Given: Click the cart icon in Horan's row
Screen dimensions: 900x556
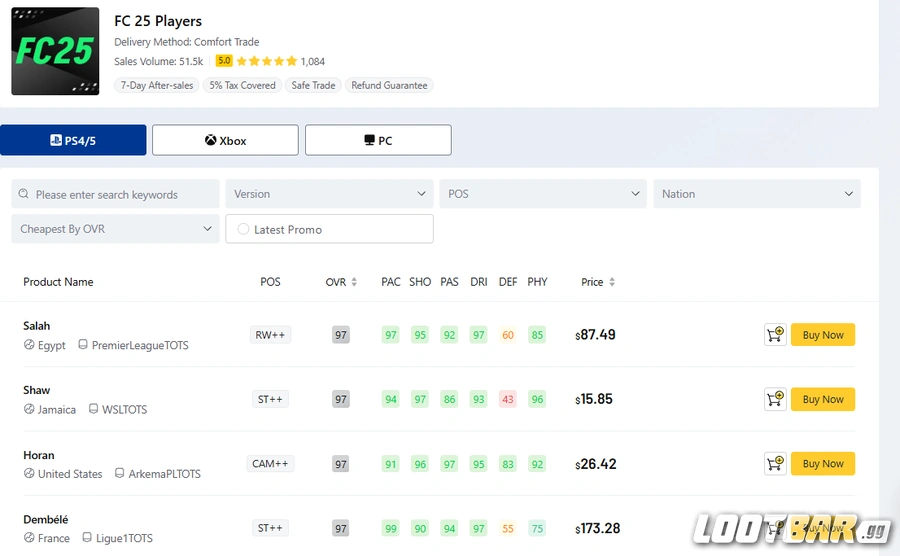Looking at the screenshot, I should click(x=775, y=464).
